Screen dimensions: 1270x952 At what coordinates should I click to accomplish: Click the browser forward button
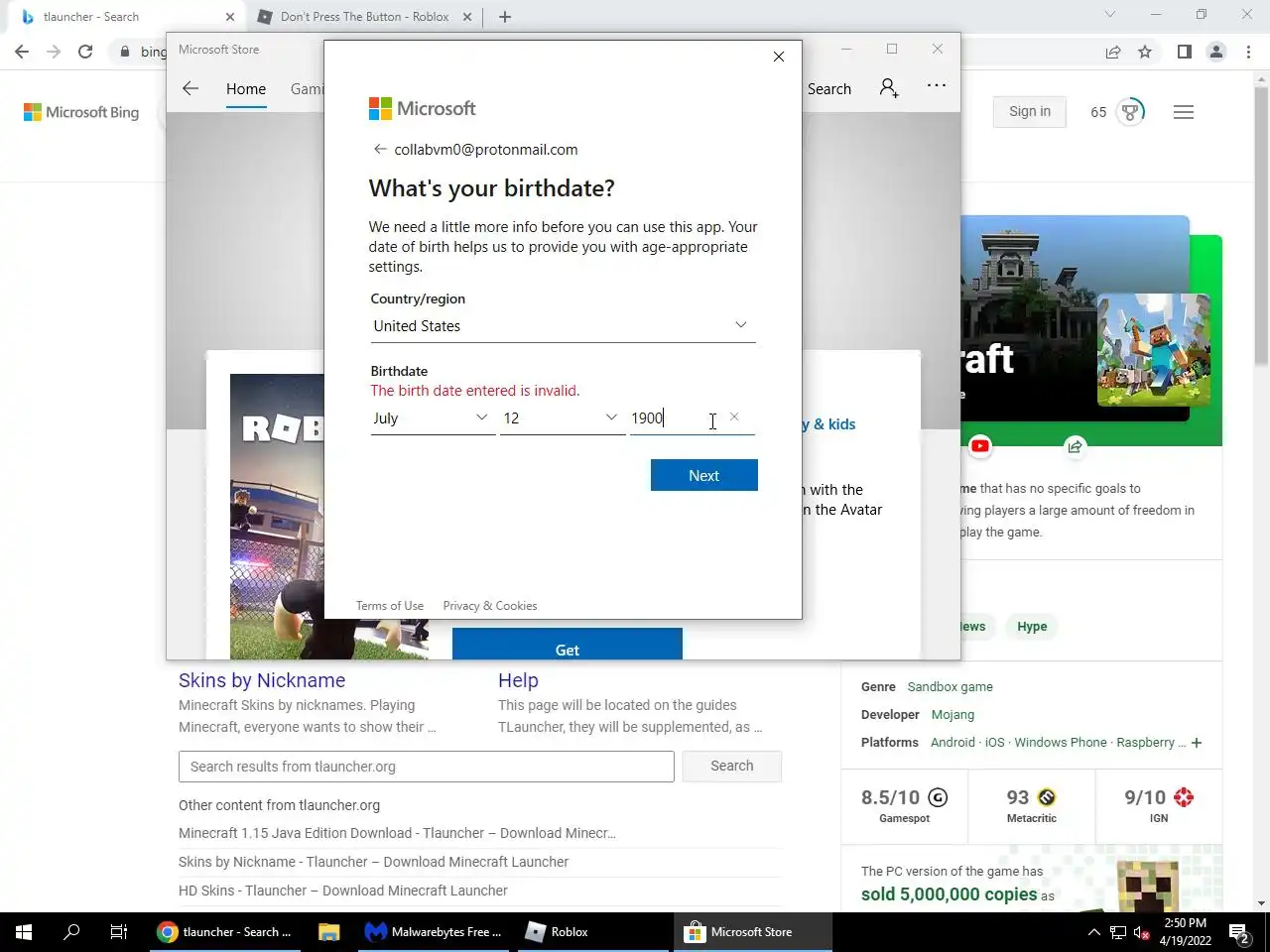click(x=54, y=52)
